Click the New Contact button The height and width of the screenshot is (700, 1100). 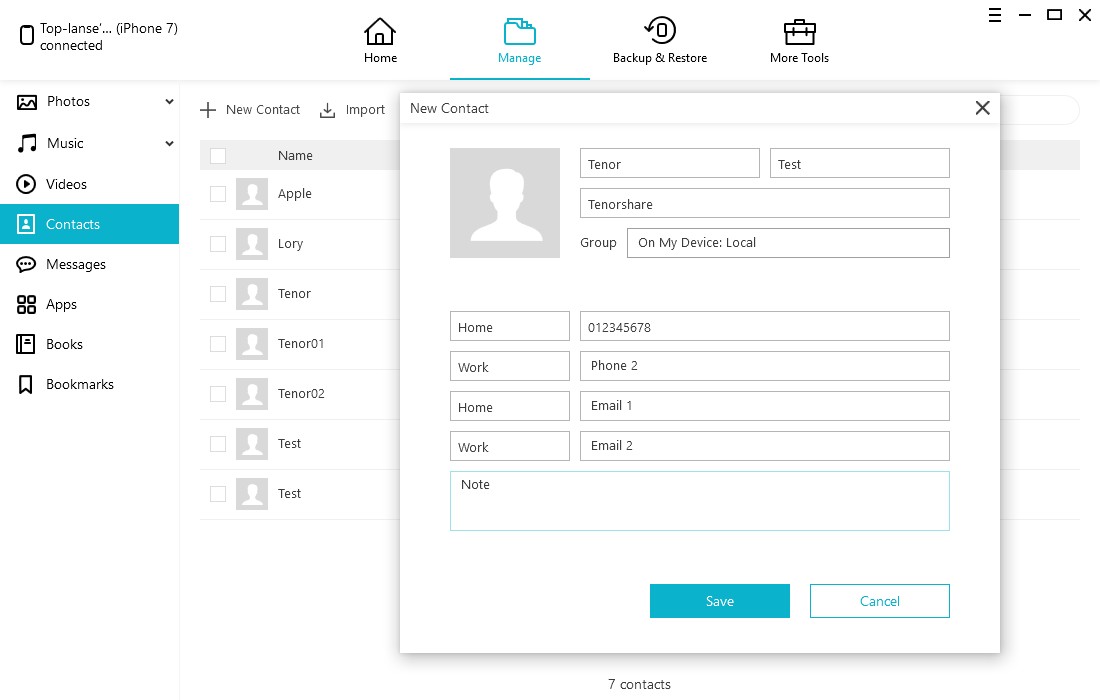250,109
